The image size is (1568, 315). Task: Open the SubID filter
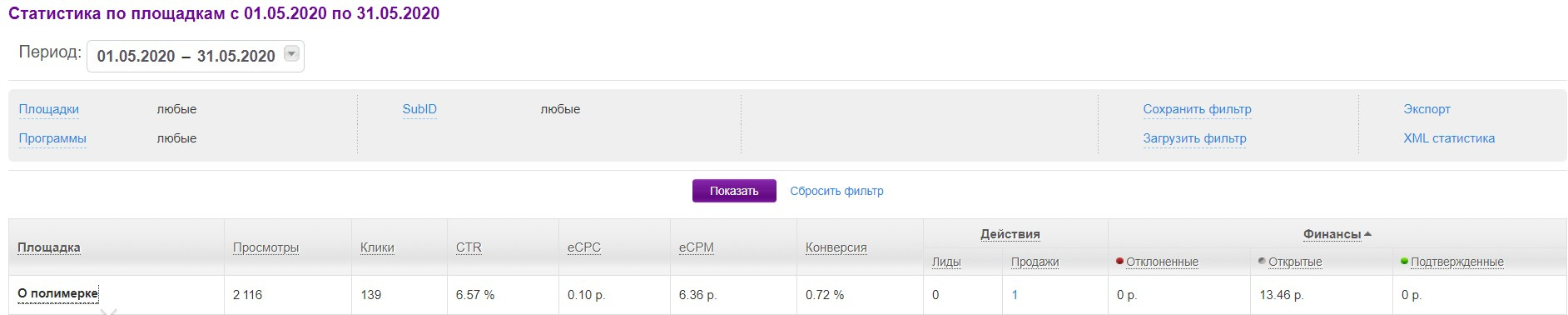pos(419,109)
